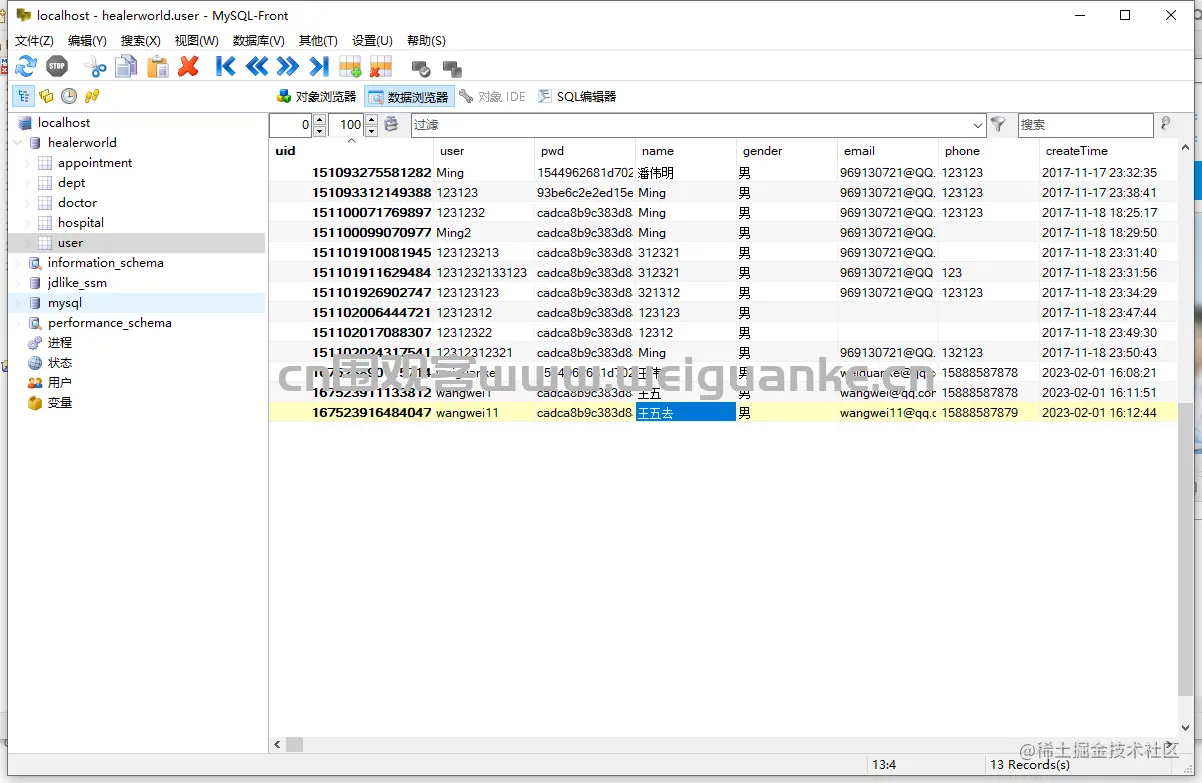
Task: Select the user table in tree
Action: [70, 243]
